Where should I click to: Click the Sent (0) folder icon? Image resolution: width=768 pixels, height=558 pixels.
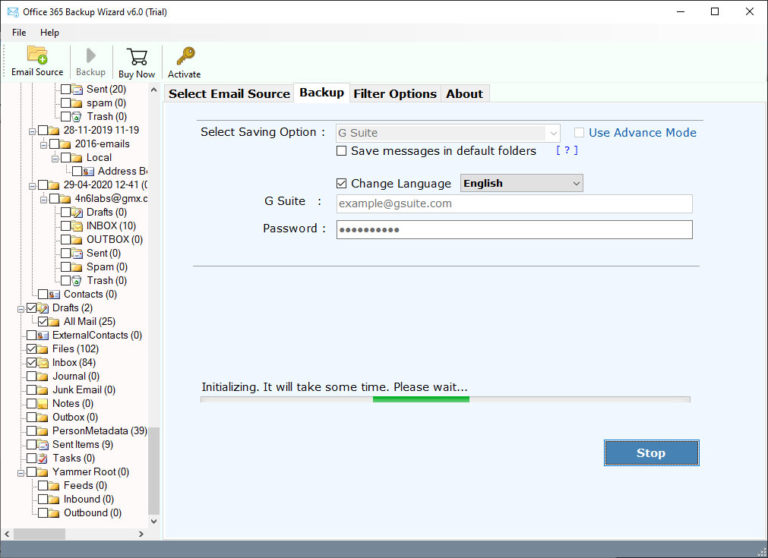click(x=77, y=253)
